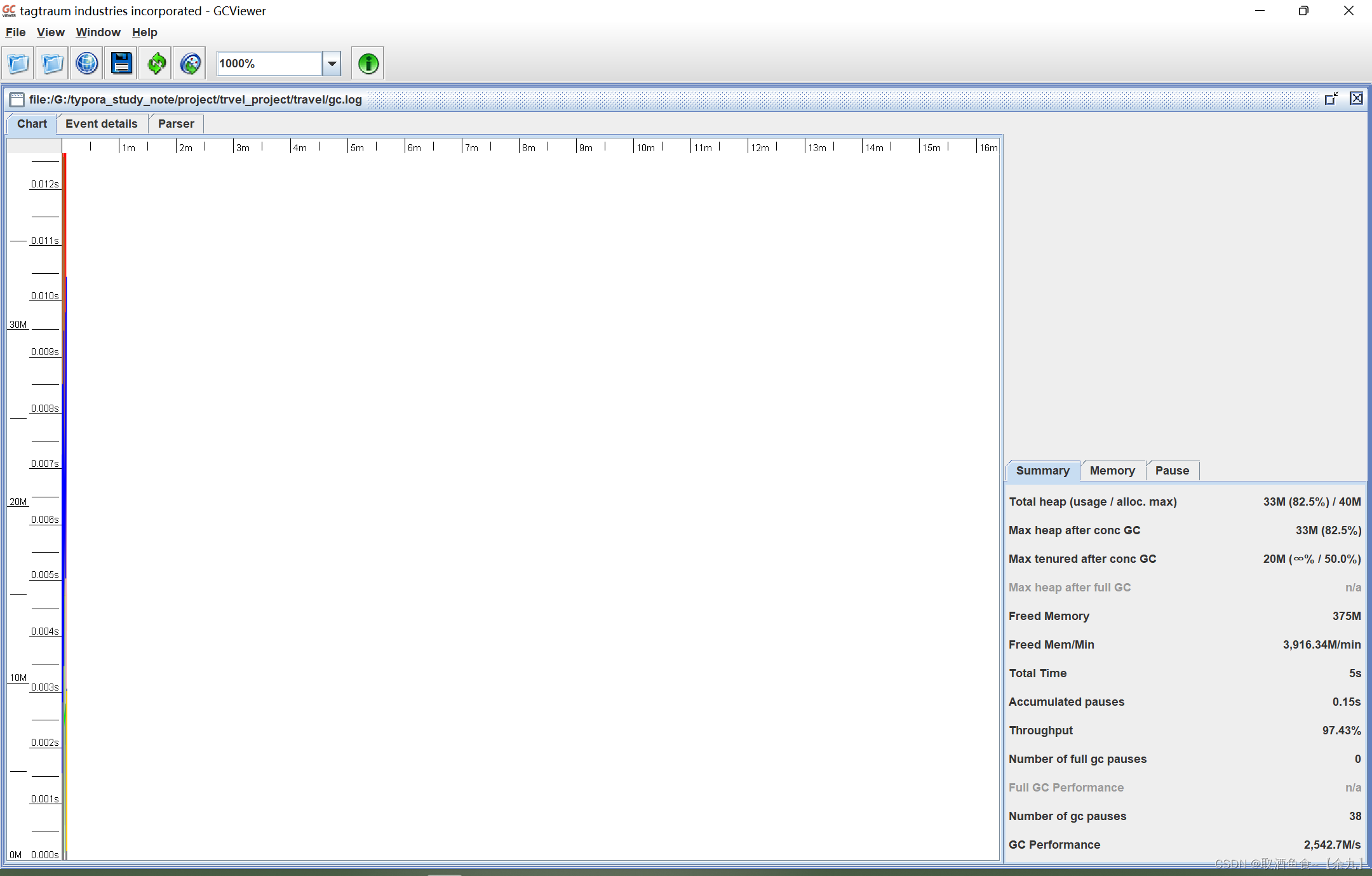Click the Add File folder icon
Viewport: 1372px width, 876px height.
point(52,64)
